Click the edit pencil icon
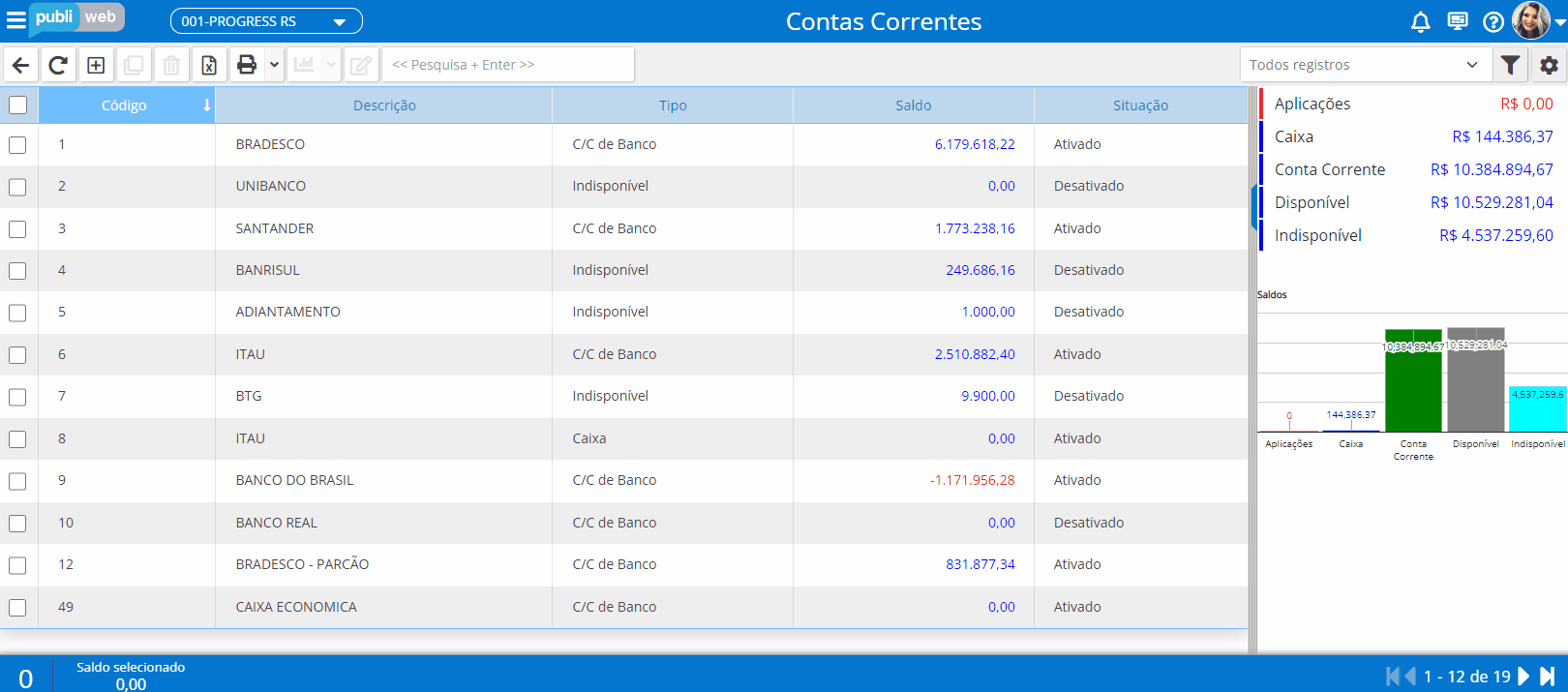Image resolution: width=1568 pixels, height=692 pixels. coord(361,65)
